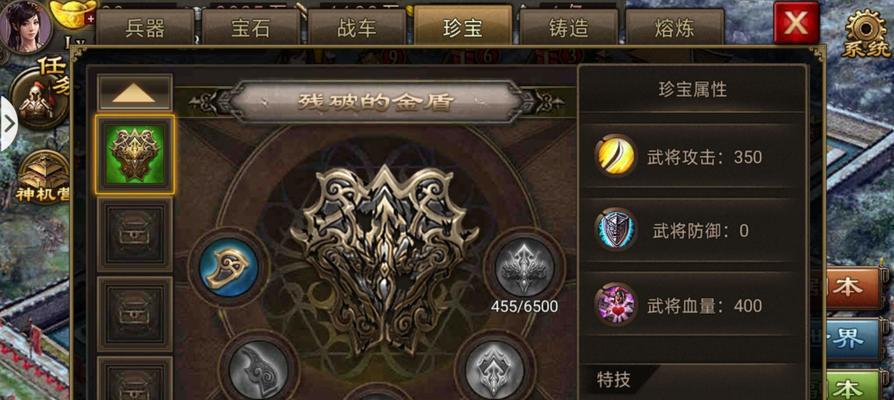Tap the female character avatar portrait
The width and height of the screenshot is (894, 400).
tap(25, 26)
